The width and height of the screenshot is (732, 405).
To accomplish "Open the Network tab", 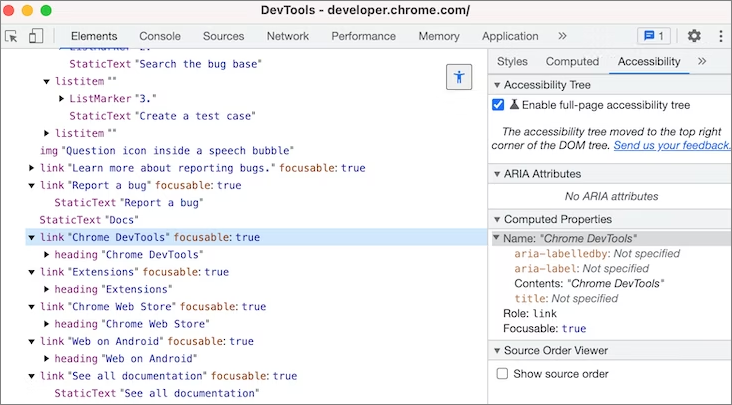I will click(287, 36).
